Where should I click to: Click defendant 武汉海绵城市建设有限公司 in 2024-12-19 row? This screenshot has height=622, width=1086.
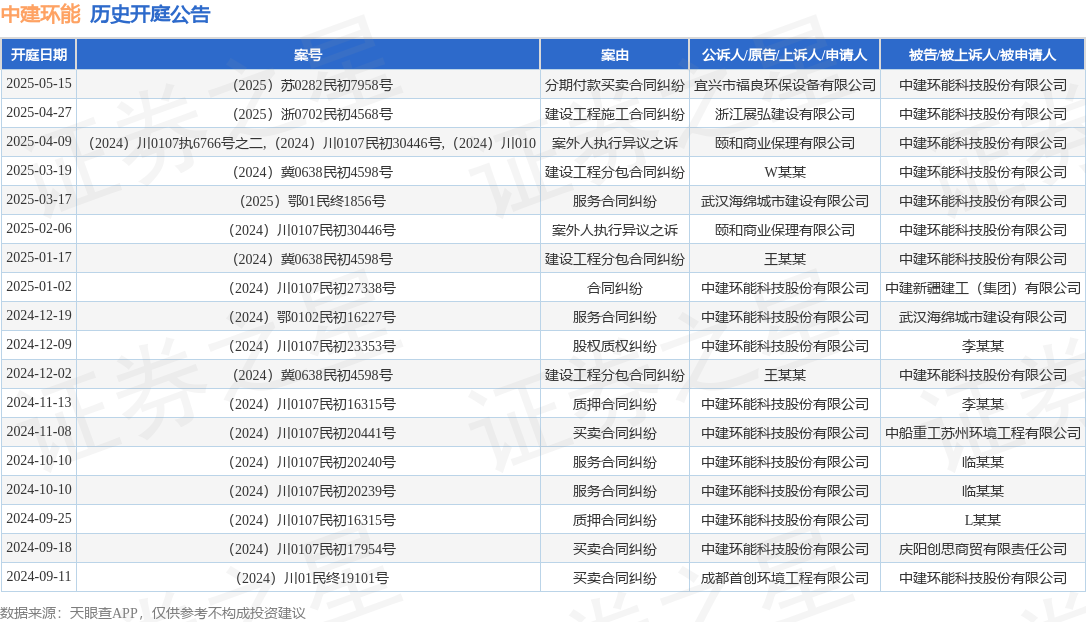pyautogui.click(x=983, y=318)
